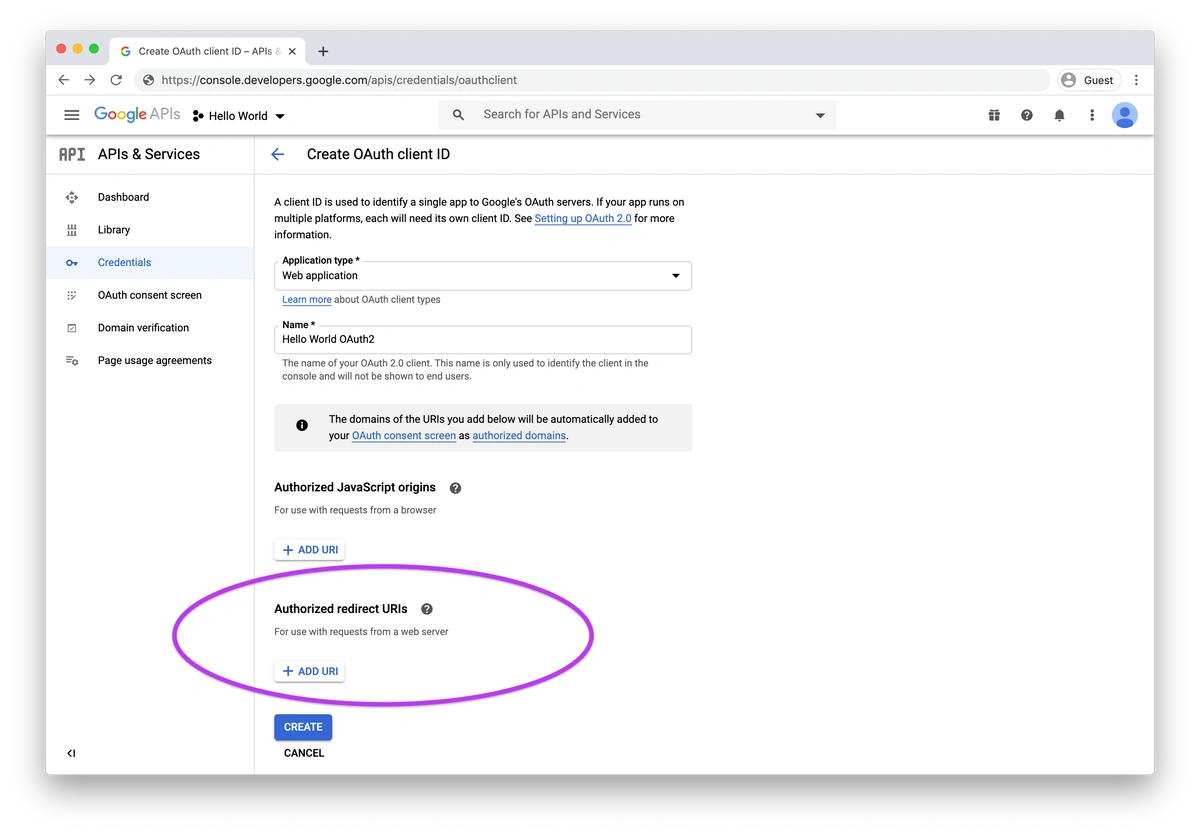Viewport: 1200px width, 835px height.
Task: Open the Setting up OAuth 2.0 link
Action: pos(582,218)
